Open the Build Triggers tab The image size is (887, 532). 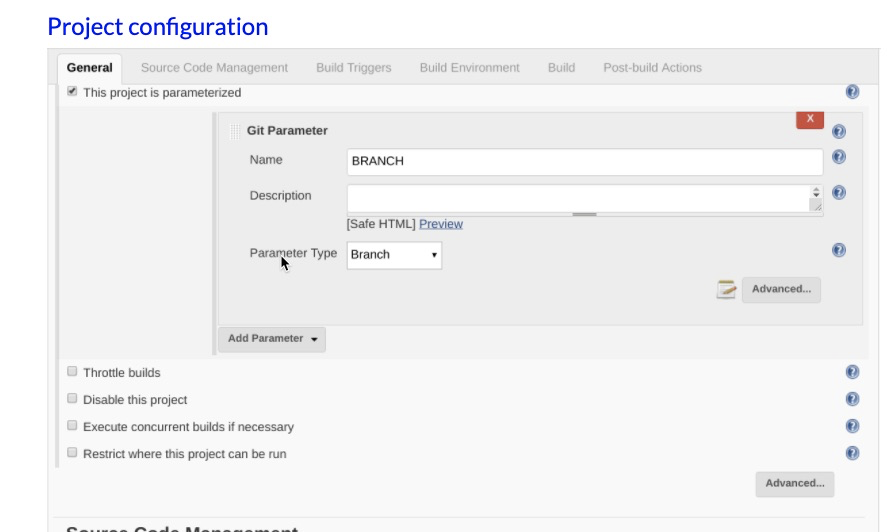(x=354, y=68)
